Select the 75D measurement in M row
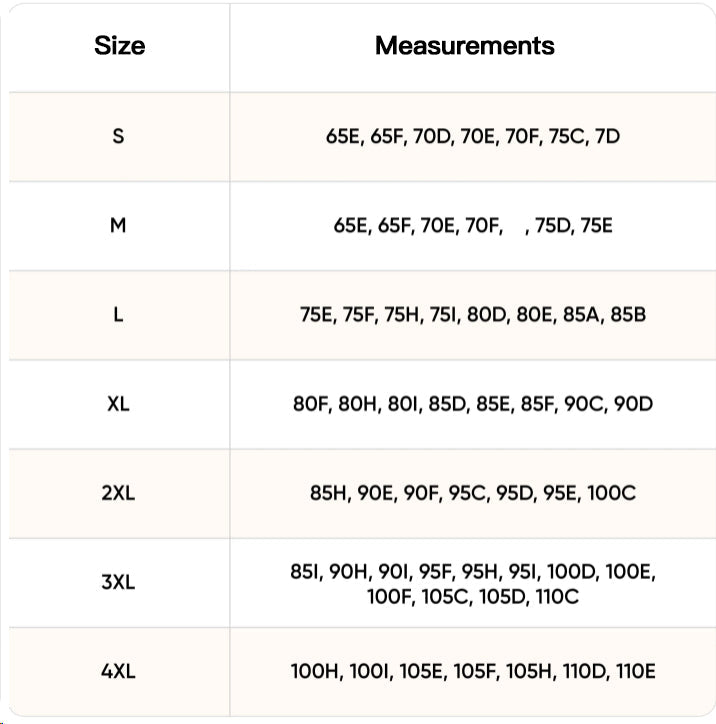 coord(554,226)
